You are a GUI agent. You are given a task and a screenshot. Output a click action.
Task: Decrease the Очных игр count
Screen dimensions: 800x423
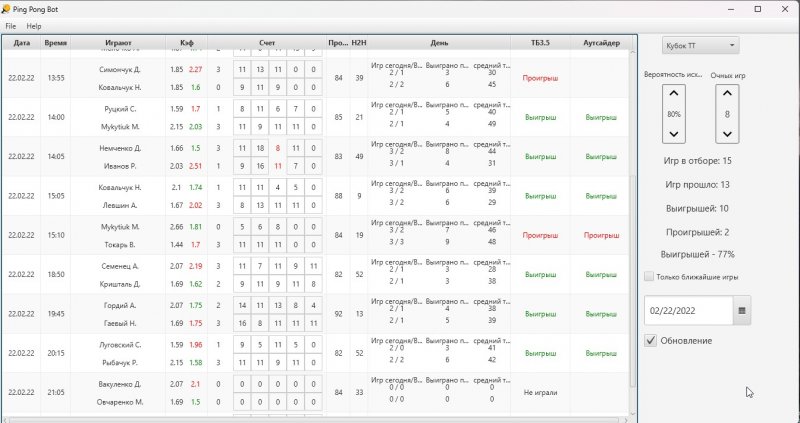(727, 133)
